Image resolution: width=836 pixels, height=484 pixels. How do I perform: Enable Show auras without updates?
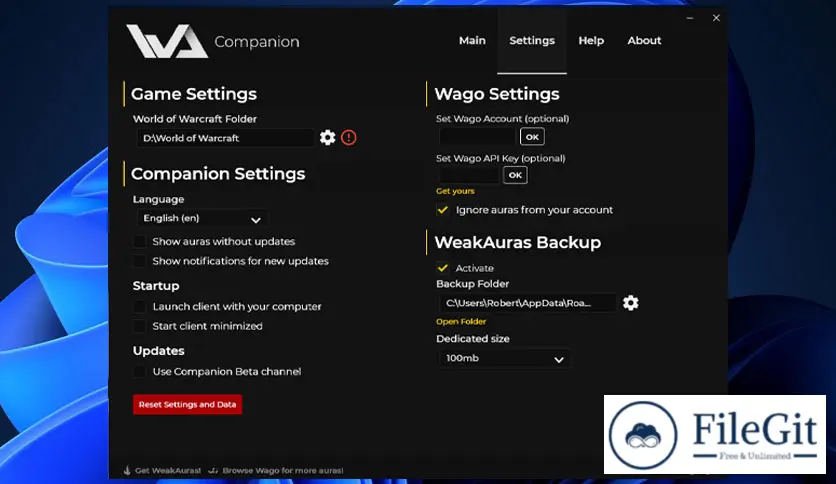140,241
